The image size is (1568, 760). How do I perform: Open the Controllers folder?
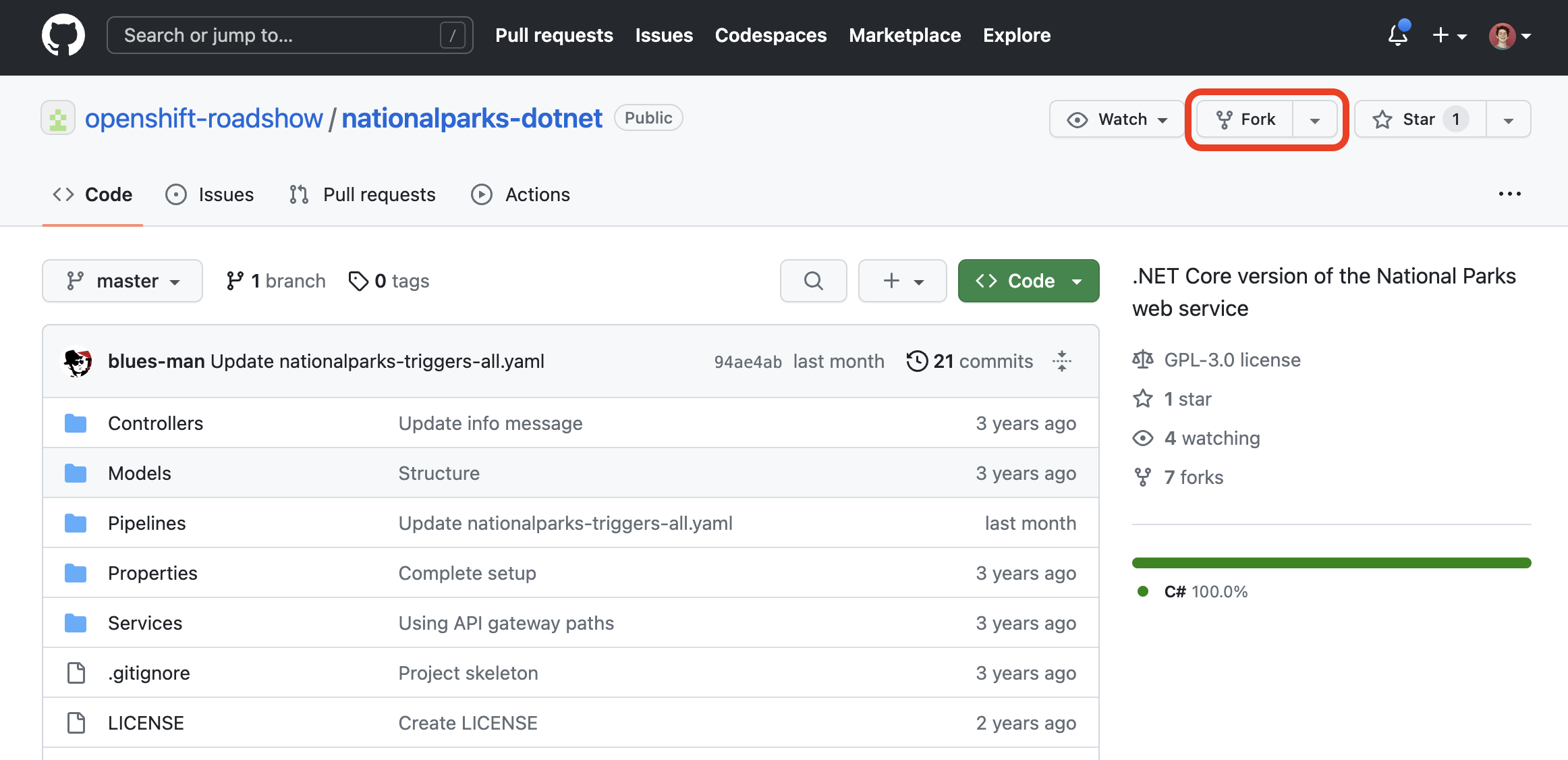pos(155,423)
